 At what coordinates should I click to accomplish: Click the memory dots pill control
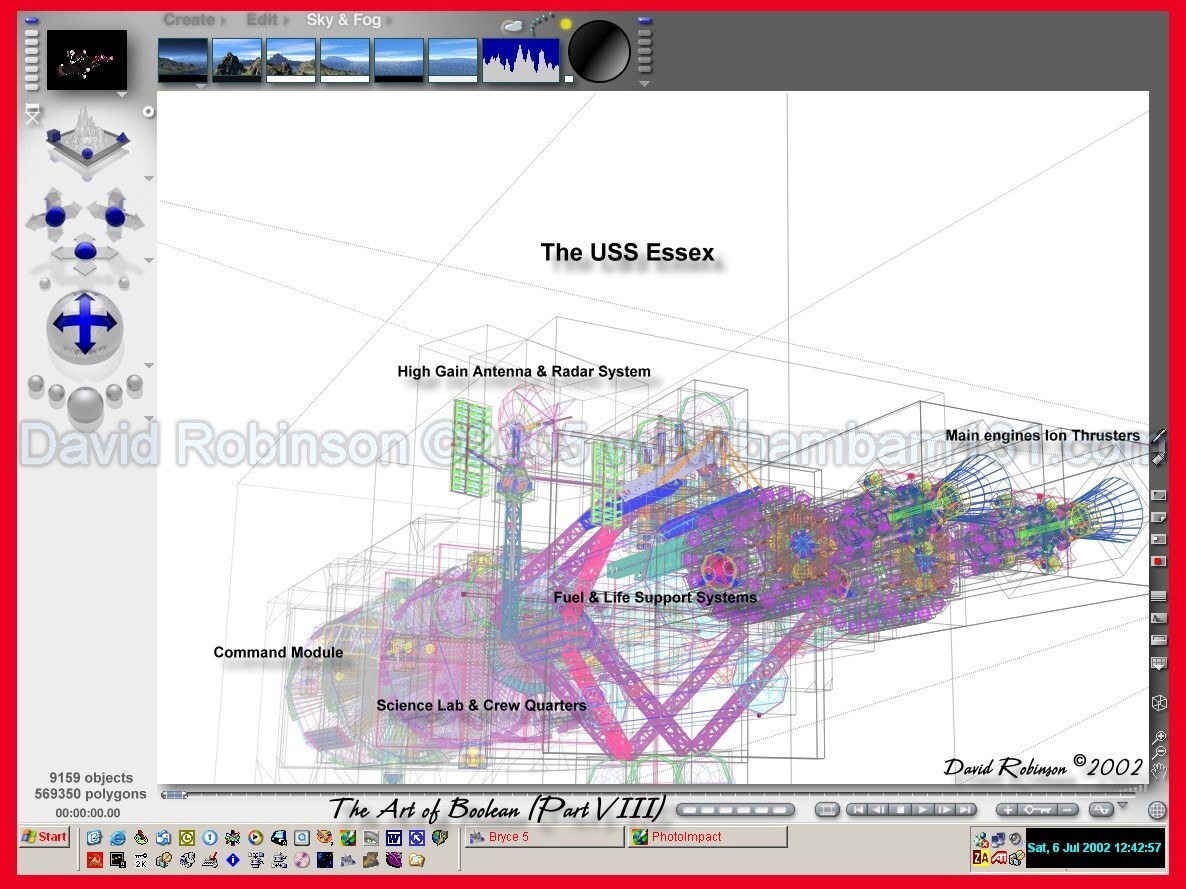coord(735,810)
